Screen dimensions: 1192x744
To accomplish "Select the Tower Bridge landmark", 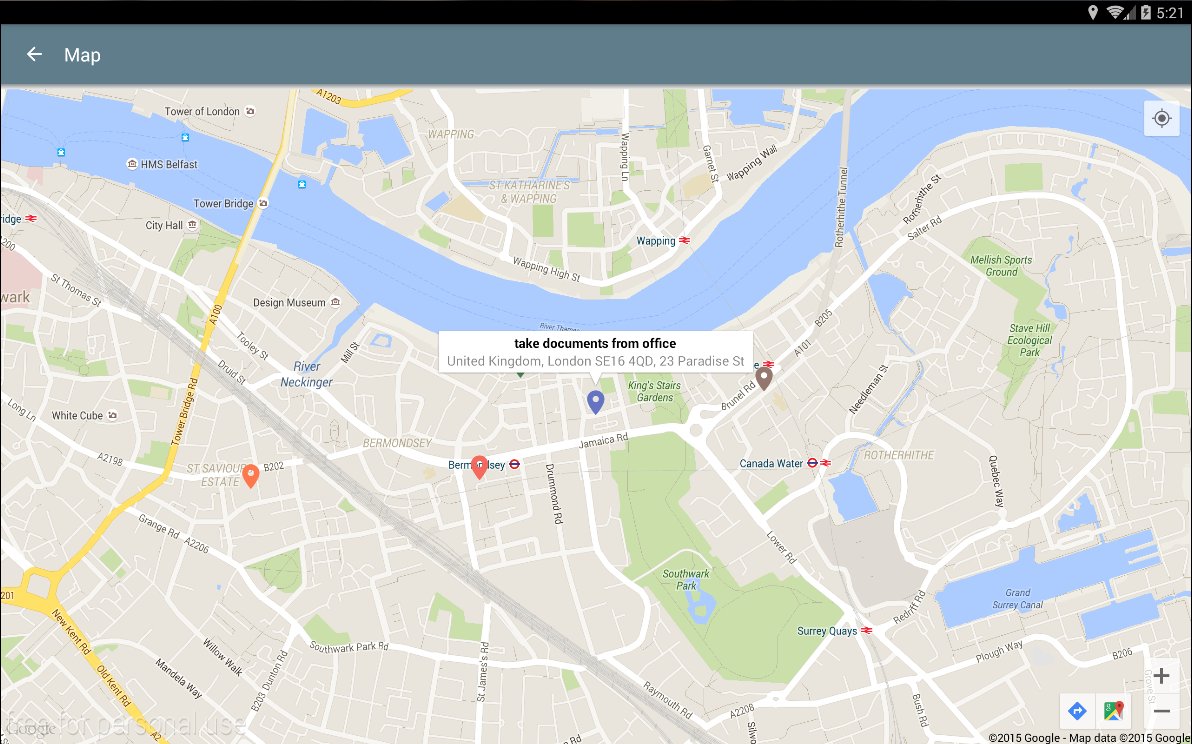I will (224, 204).
